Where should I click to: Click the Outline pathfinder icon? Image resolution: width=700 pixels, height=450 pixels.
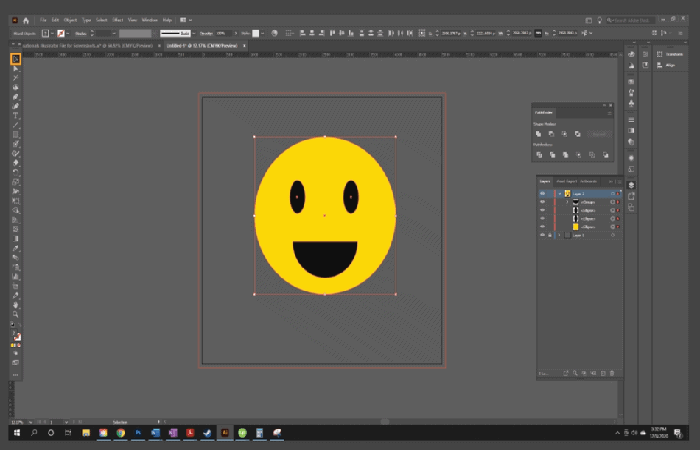pos(592,155)
